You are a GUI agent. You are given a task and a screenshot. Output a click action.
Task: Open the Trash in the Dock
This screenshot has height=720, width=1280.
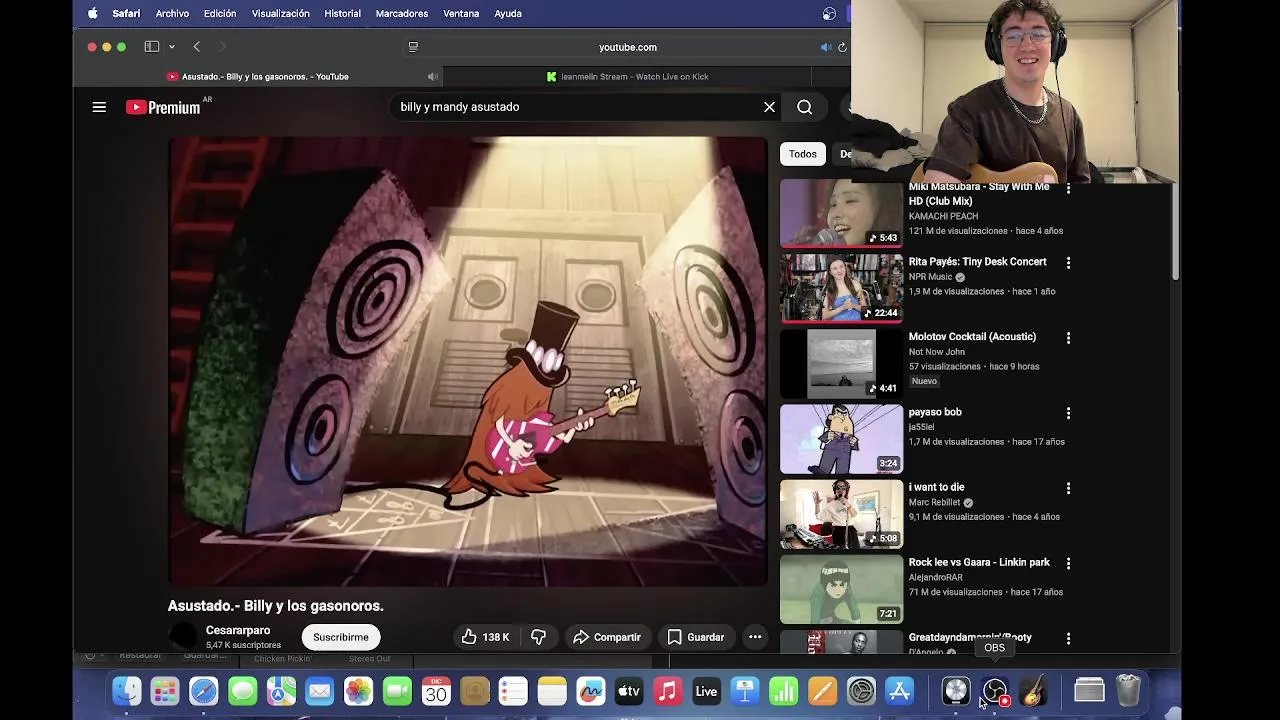click(1128, 691)
